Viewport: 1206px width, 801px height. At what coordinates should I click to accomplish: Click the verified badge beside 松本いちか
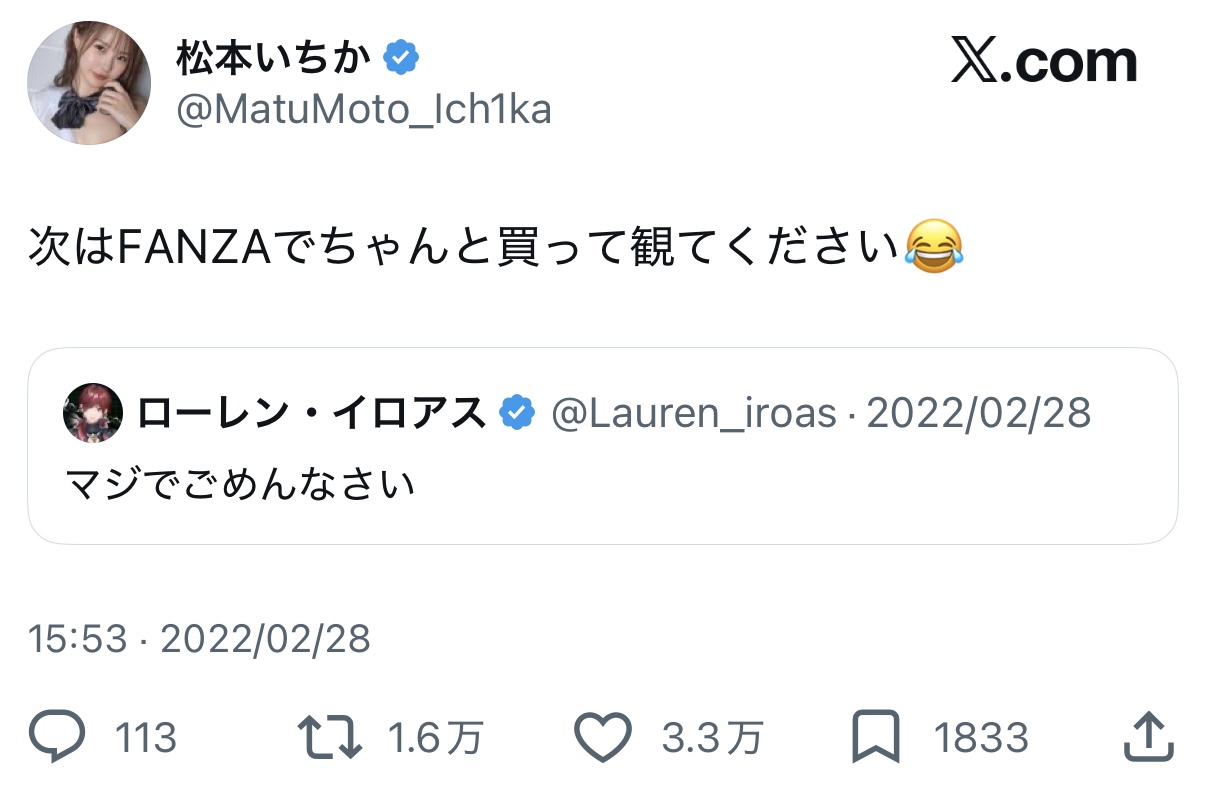click(401, 58)
